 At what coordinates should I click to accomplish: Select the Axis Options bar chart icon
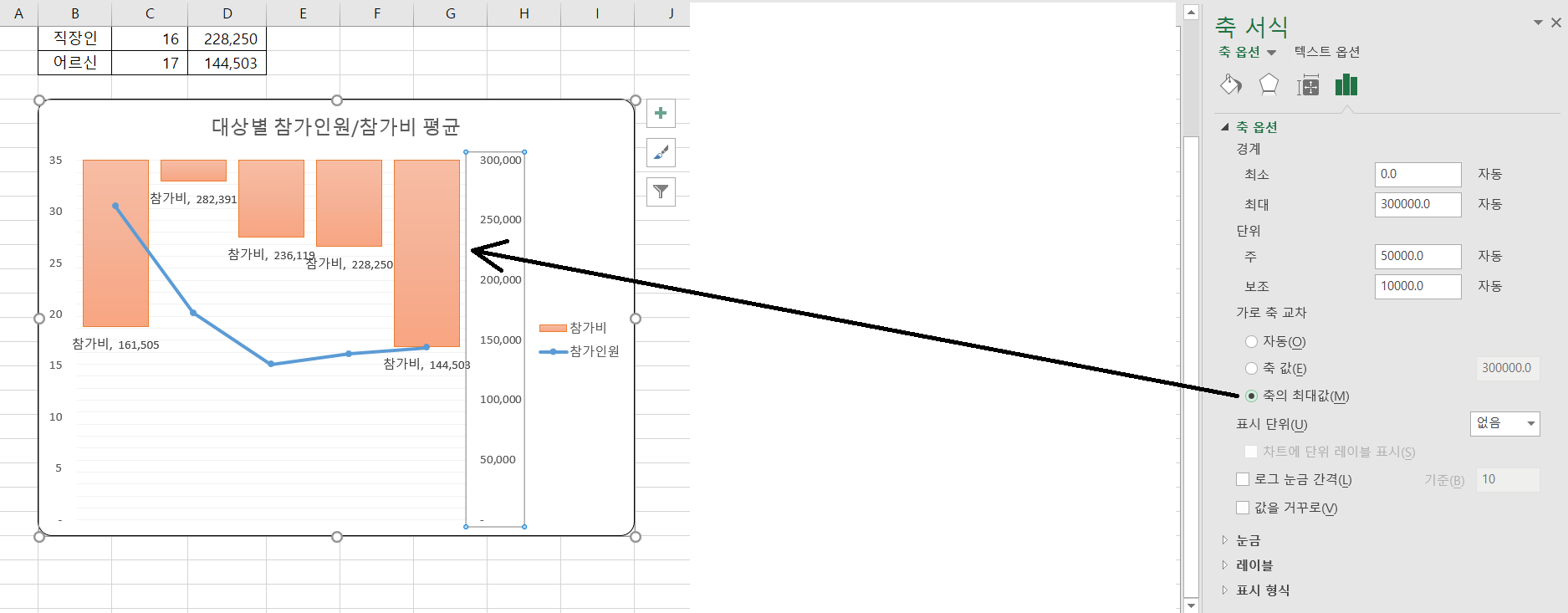[x=1346, y=84]
